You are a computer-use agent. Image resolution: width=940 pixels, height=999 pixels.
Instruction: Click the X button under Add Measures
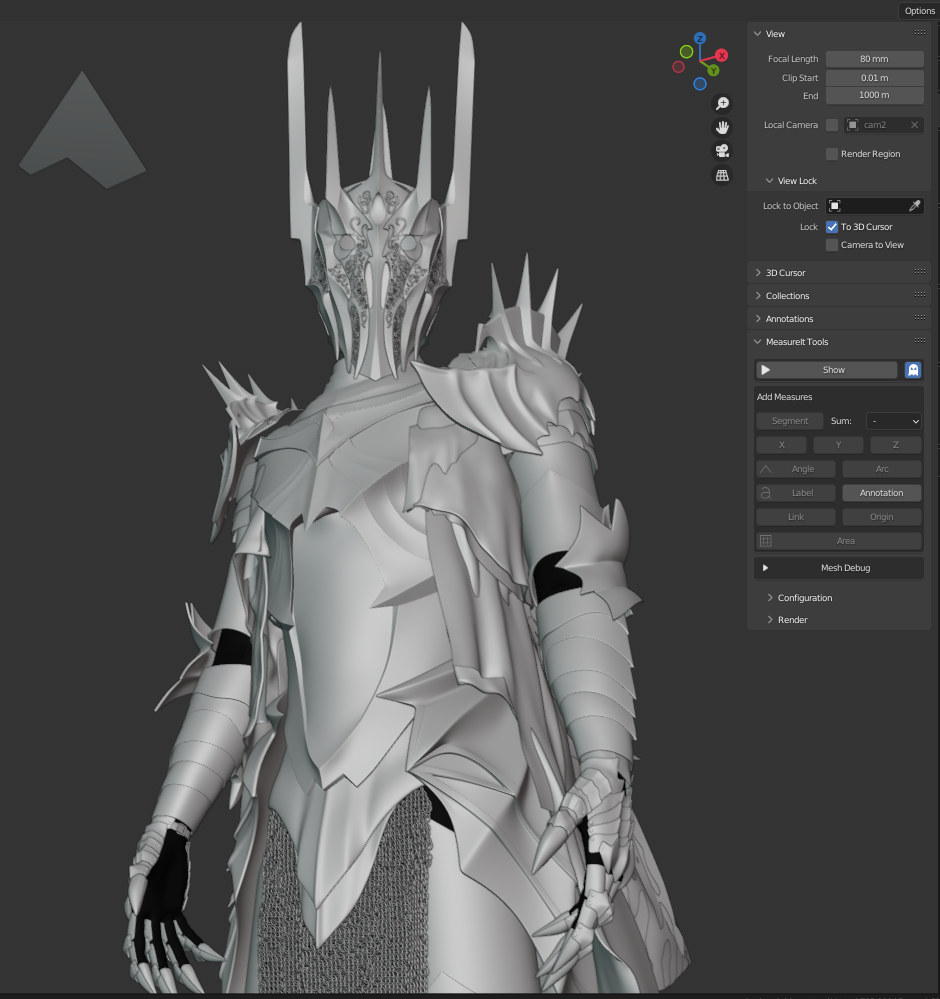point(781,445)
